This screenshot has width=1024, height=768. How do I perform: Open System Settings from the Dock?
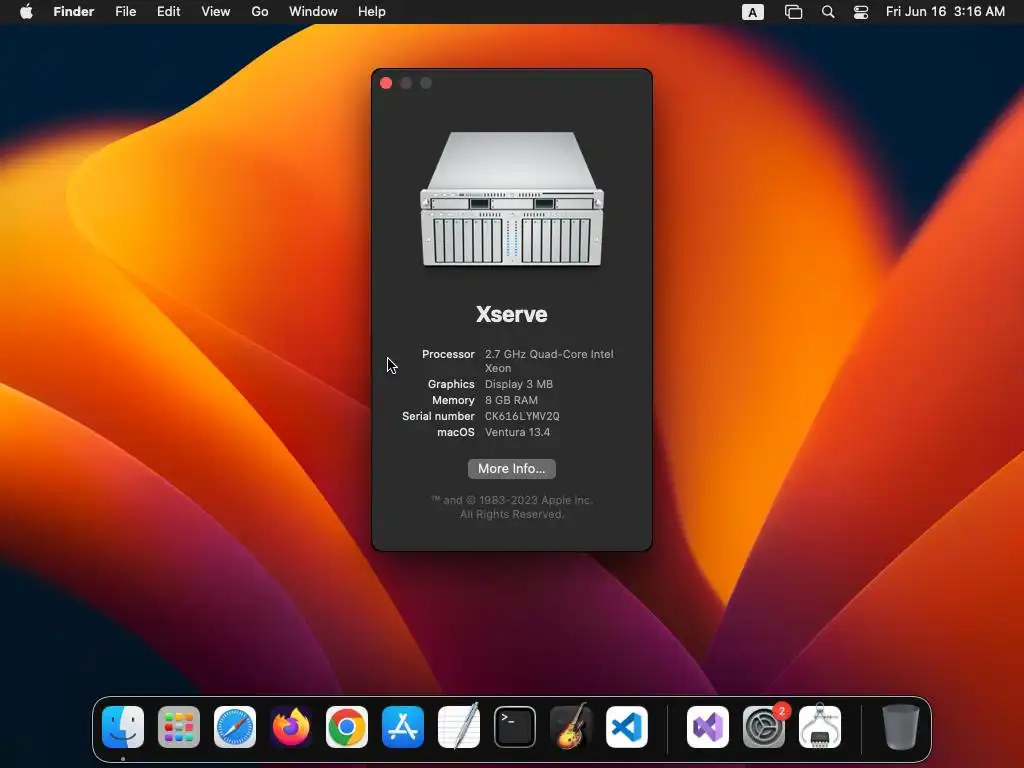(x=764, y=727)
